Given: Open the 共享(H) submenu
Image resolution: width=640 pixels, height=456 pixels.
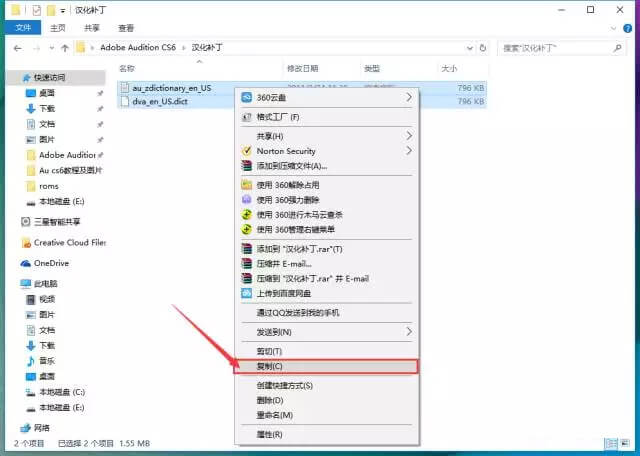Looking at the screenshot, I should point(327,136).
